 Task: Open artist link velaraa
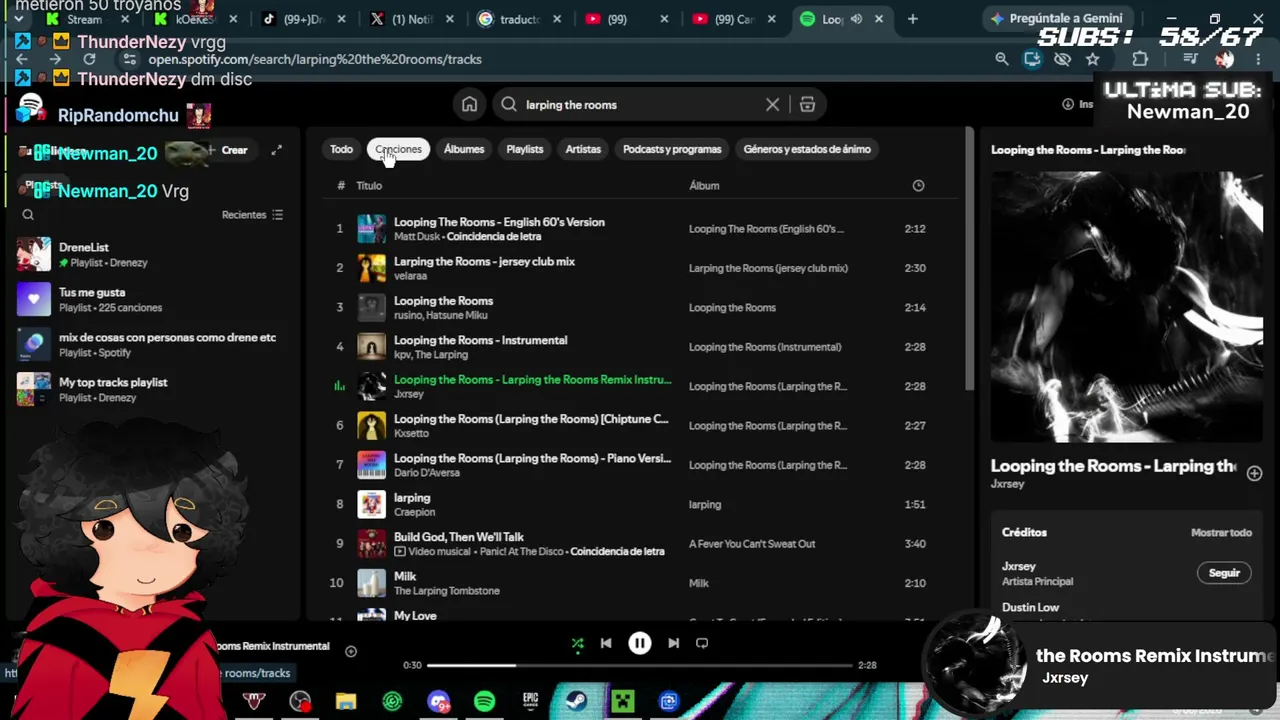(410, 276)
